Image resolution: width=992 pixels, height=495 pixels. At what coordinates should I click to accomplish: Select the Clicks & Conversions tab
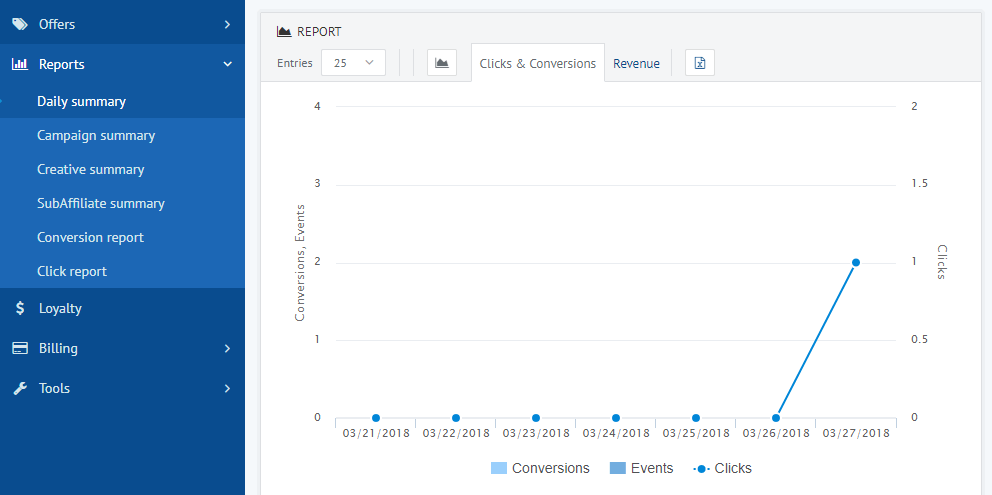(x=538, y=63)
